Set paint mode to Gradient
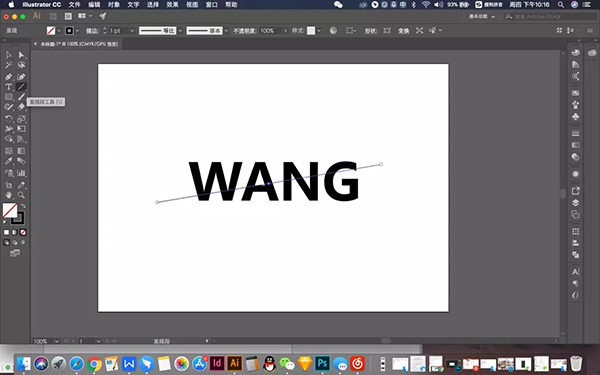Viewport: 600px width, 375px height. tap(15, 232)
